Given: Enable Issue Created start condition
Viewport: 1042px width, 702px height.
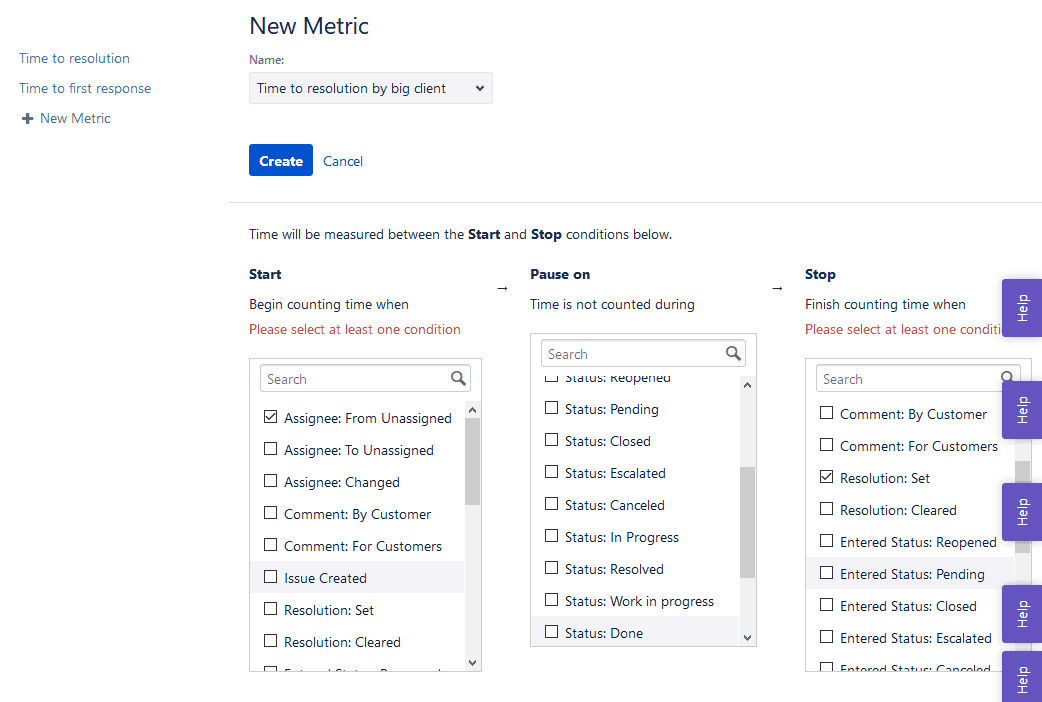Looking at the screenshot, I should pyautogui.click(x=271, y=578).
